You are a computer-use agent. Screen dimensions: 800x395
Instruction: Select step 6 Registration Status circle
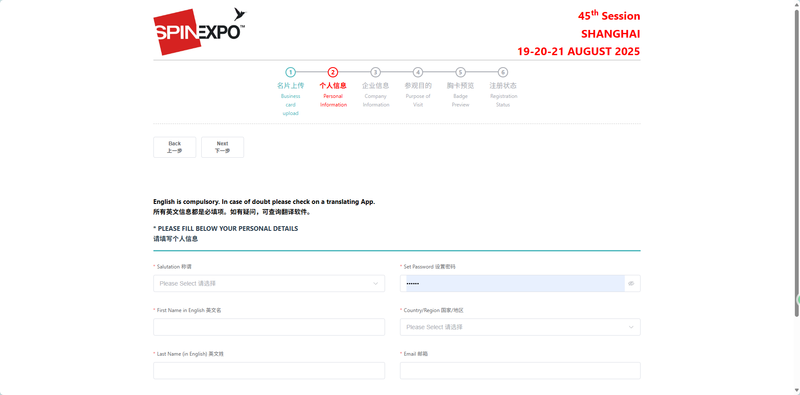(x=503, y=72)
